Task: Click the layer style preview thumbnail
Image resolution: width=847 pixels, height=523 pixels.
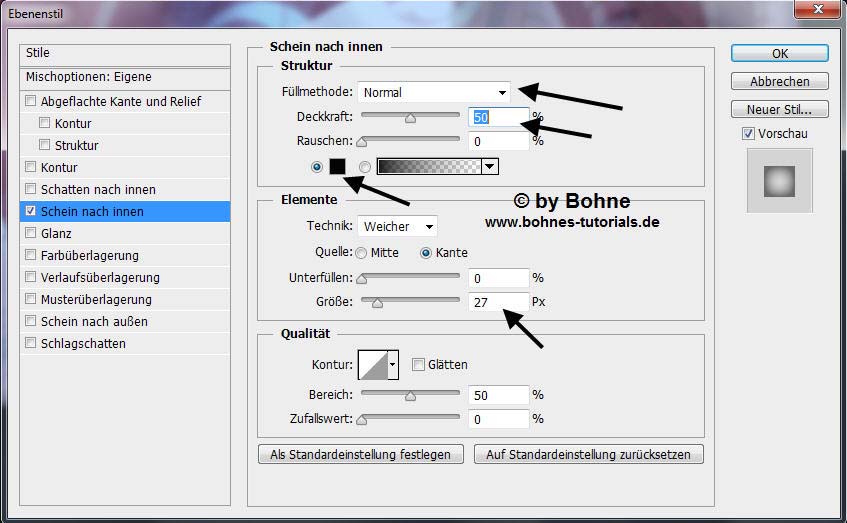Action: 779,181
